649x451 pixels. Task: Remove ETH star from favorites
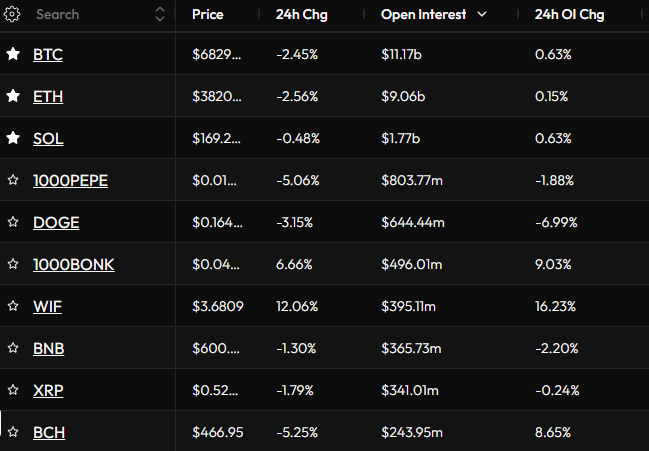click(13, 97)
